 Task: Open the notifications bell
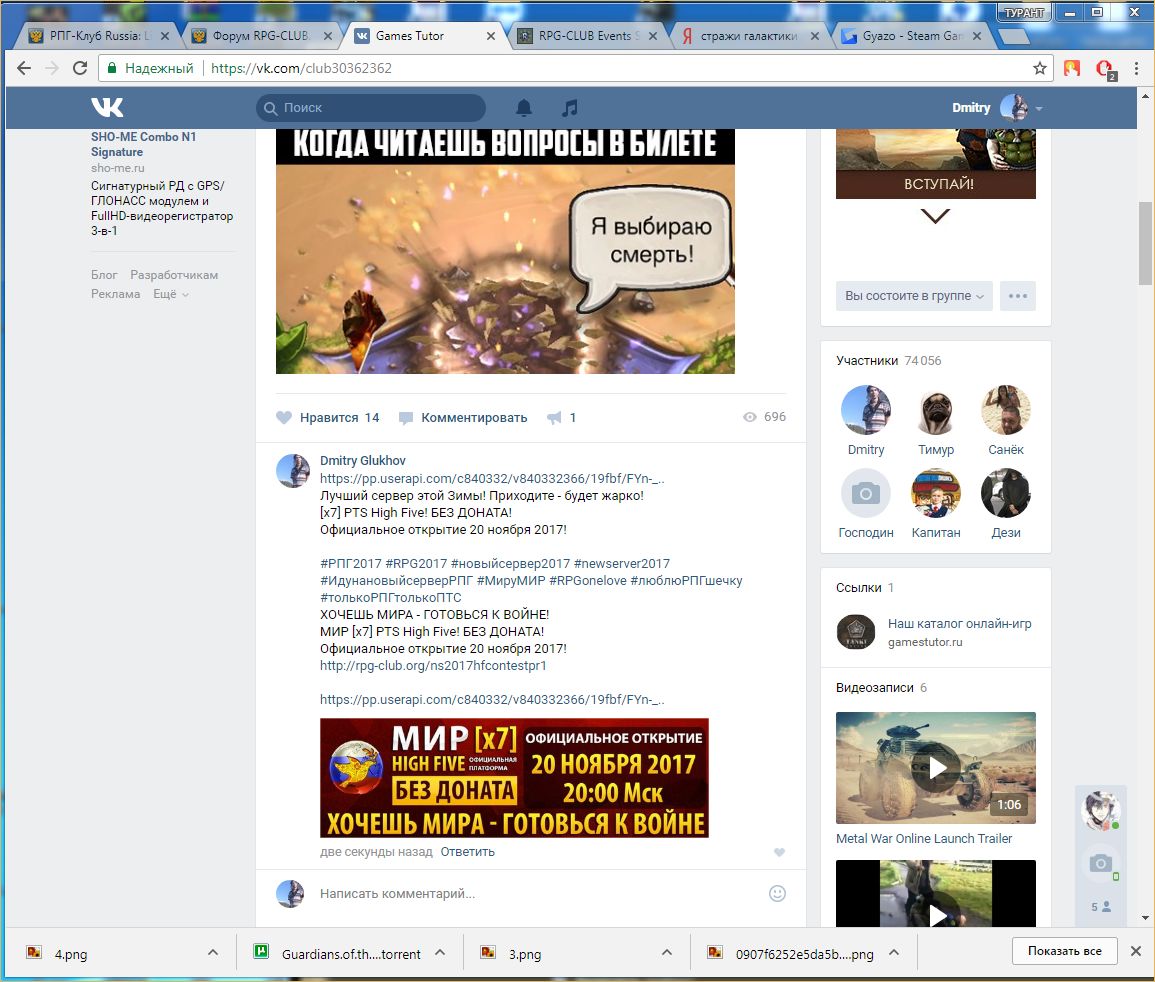[524, 108]
